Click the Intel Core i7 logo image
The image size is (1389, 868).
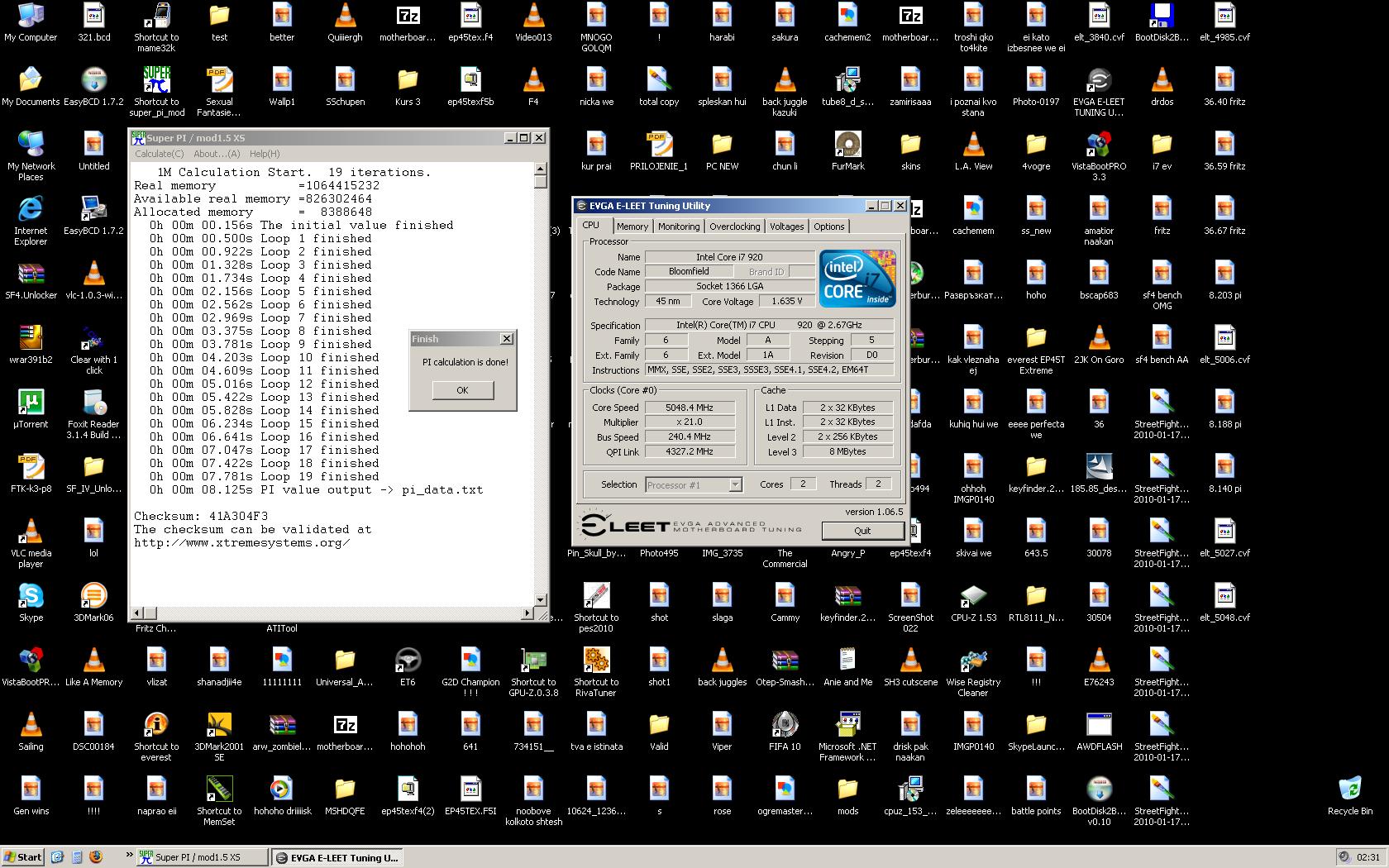[857, 279]
